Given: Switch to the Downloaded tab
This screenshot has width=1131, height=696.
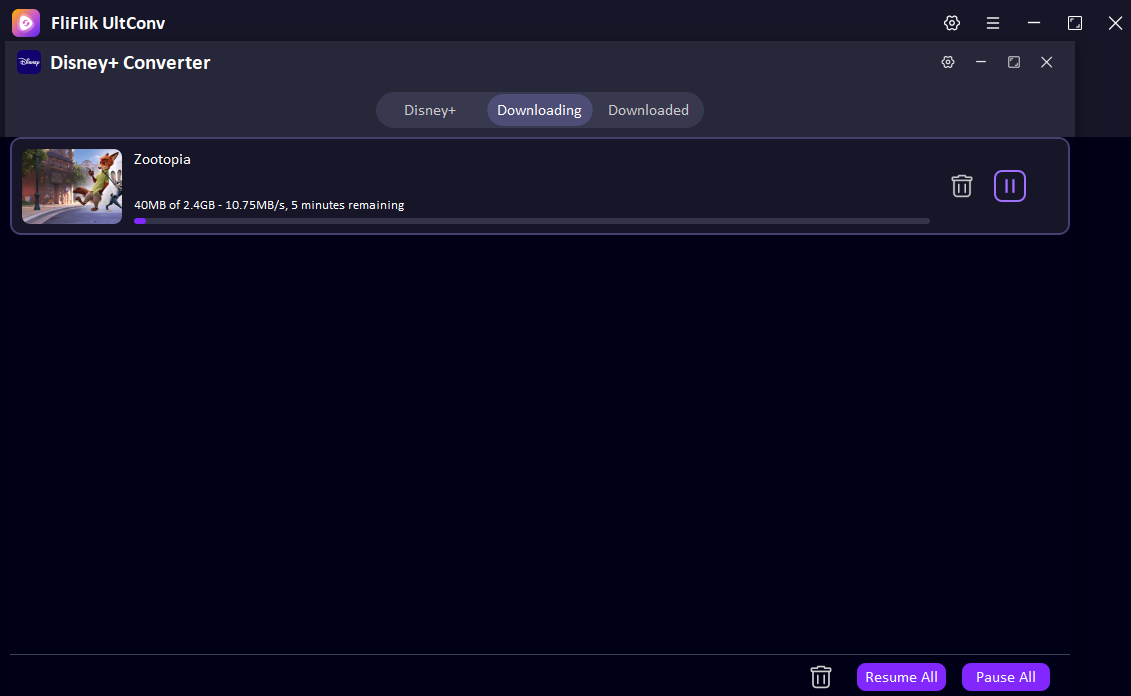Looking at the screenshot, I should [648, 110].
